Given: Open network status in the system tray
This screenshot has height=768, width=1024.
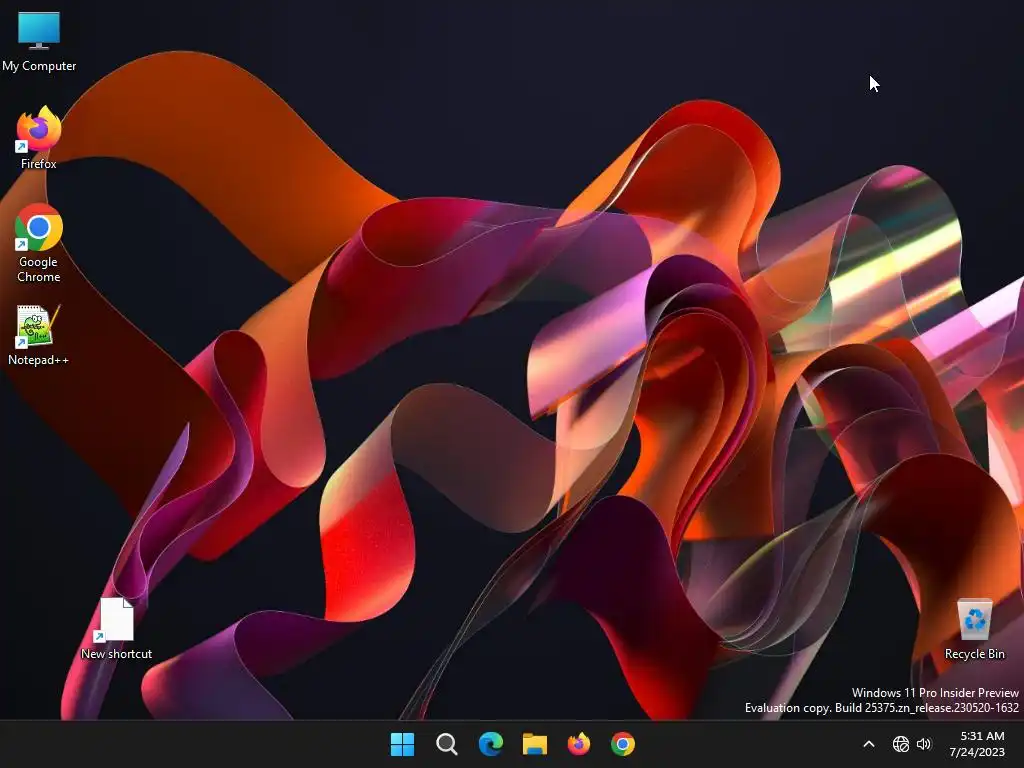Looking at the screenshot, I should coord(901,744).
